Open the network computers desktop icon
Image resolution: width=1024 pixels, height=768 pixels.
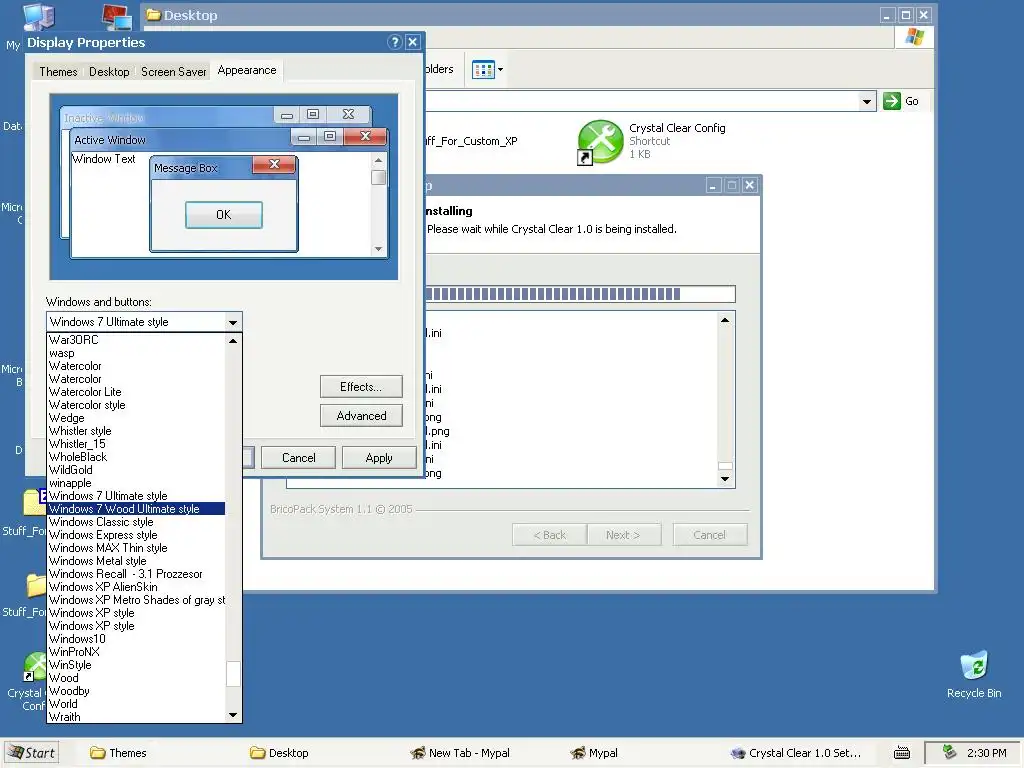coord(118,16)
